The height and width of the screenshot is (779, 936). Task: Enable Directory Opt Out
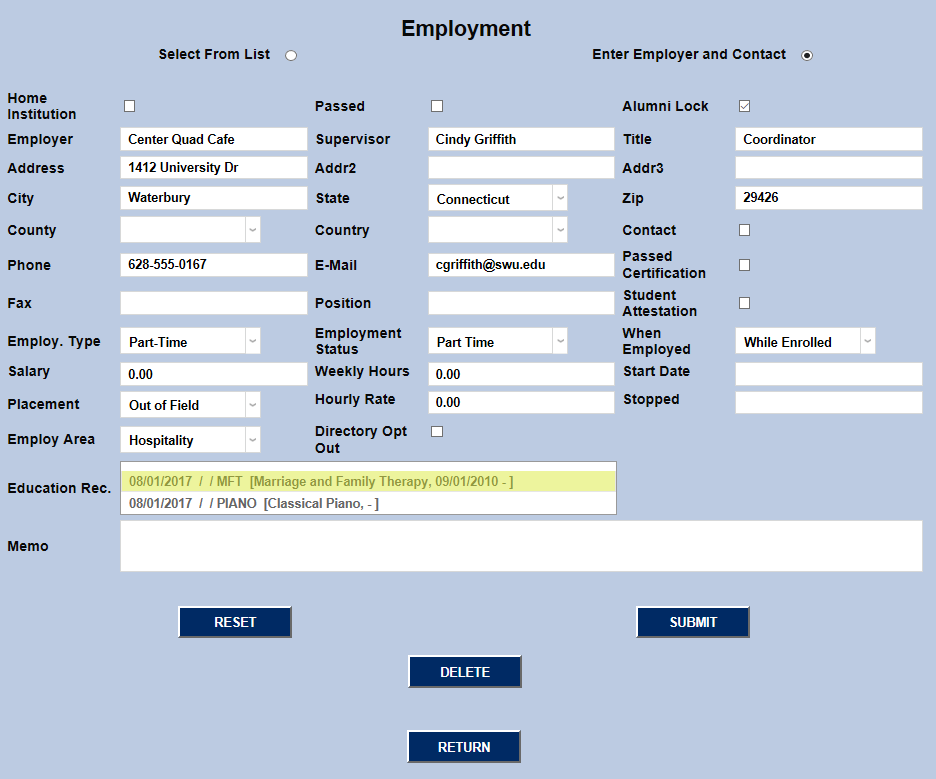[437, 430]
